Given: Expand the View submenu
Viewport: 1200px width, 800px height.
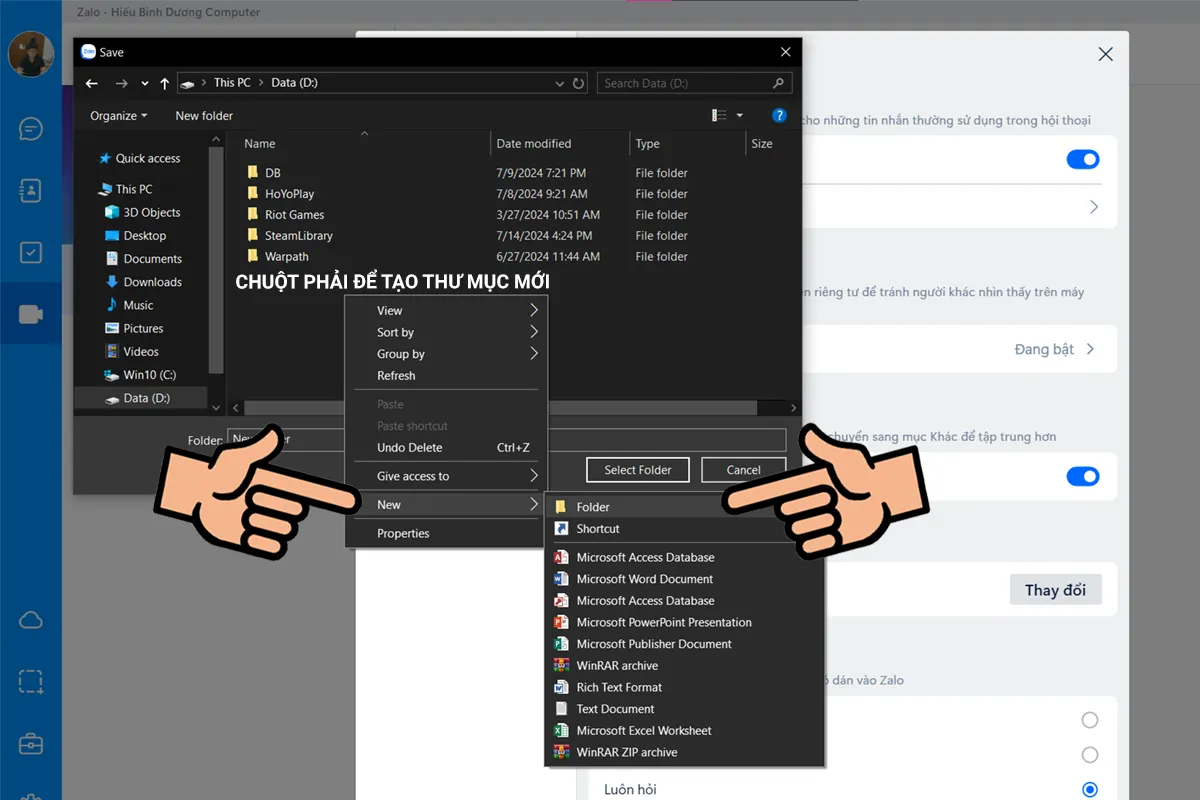Looking at the screenshot, I should pos(446,311).
